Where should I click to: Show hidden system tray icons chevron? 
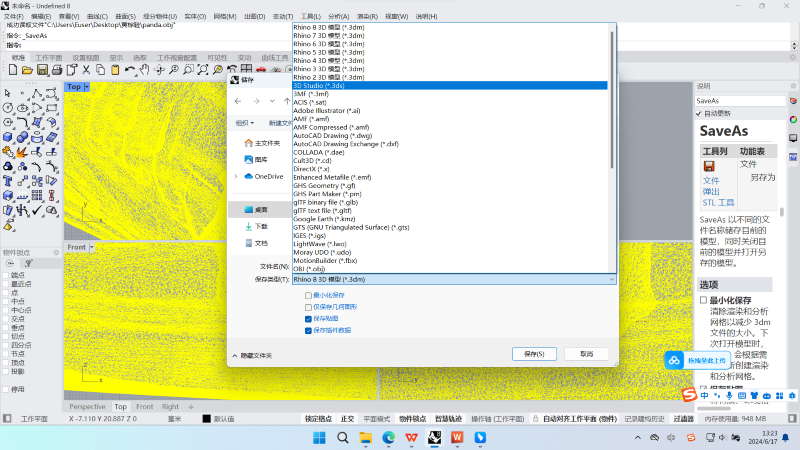638,438
